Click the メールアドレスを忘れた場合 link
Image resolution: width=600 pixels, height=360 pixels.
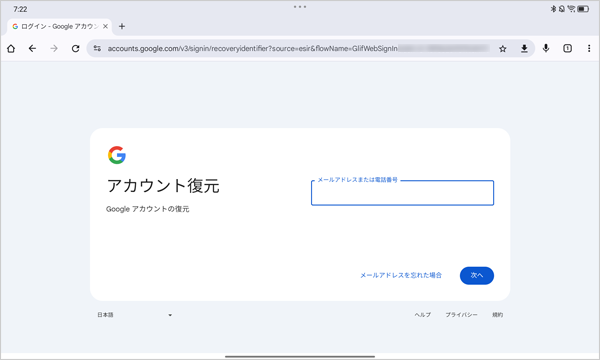pyautogui.click(x=401, y=275)
